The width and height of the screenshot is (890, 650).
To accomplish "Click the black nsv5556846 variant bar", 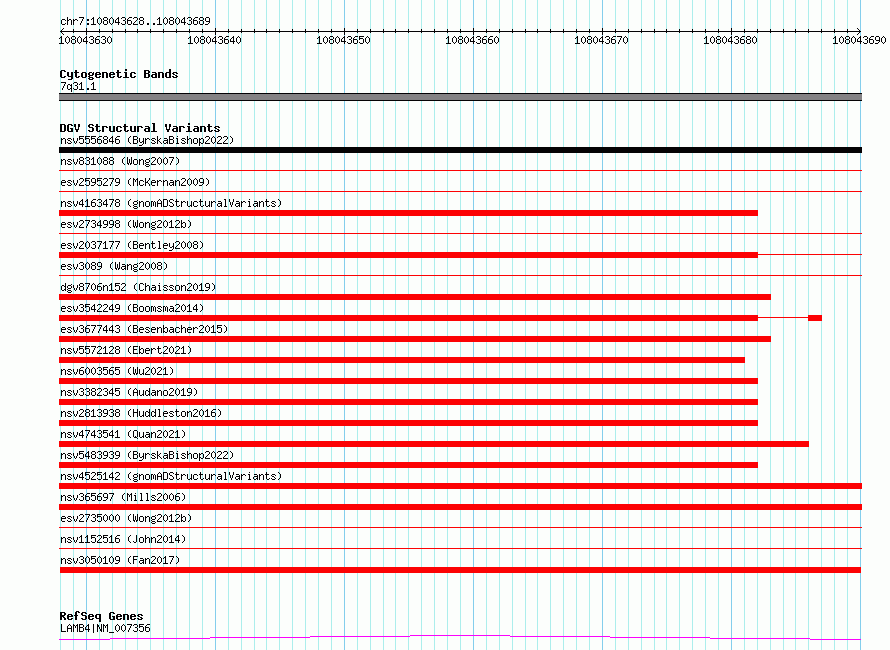I will click(460, 150).
